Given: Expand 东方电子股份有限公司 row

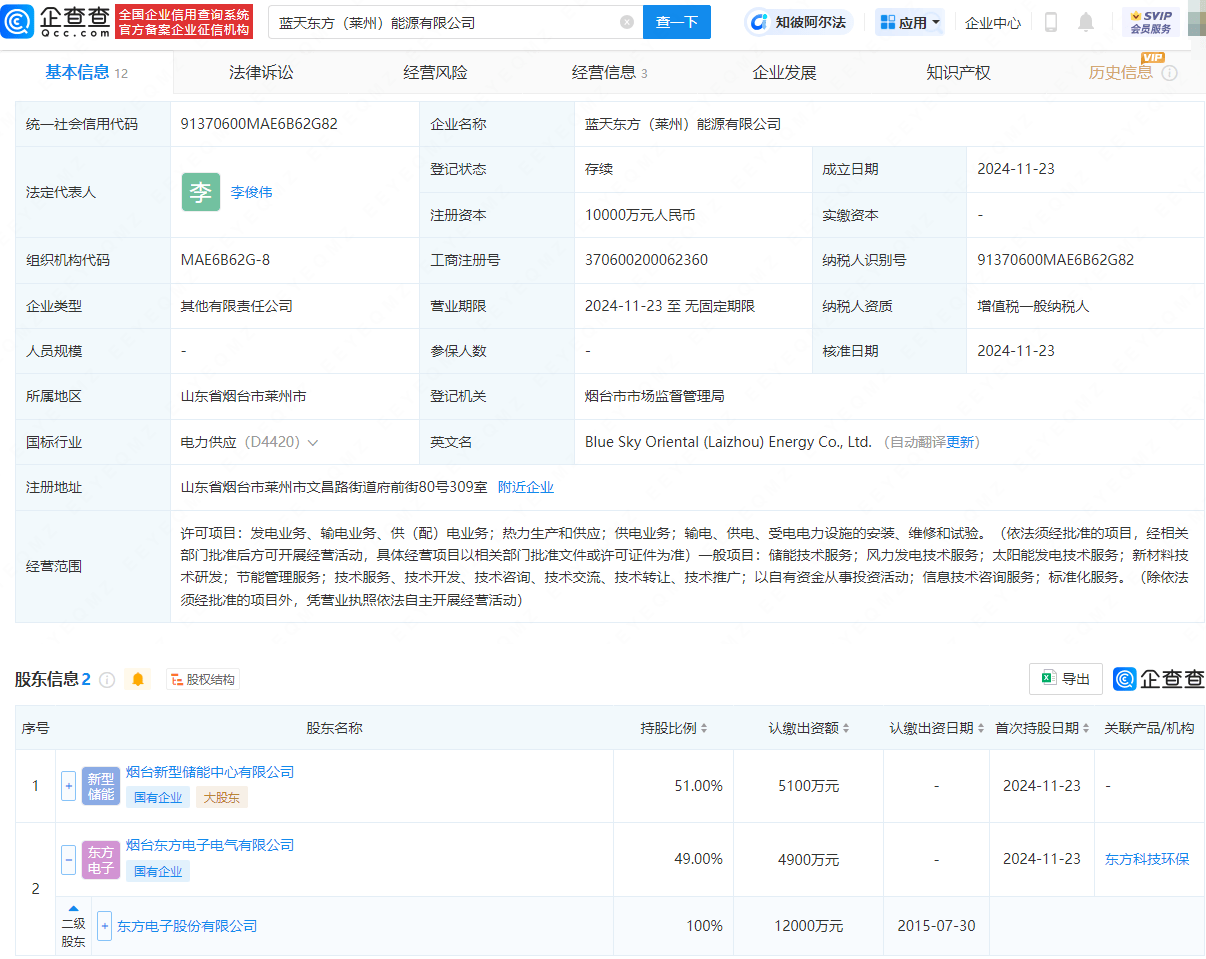Looking at the screenshot, I should pyautogui.click(x=104, y=926).
